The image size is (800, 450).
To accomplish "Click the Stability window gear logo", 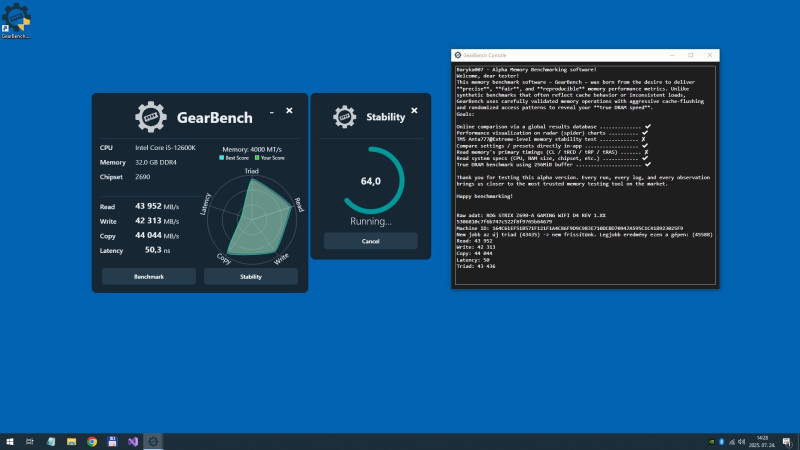I will pyautogui.click(x=344, y=117).
